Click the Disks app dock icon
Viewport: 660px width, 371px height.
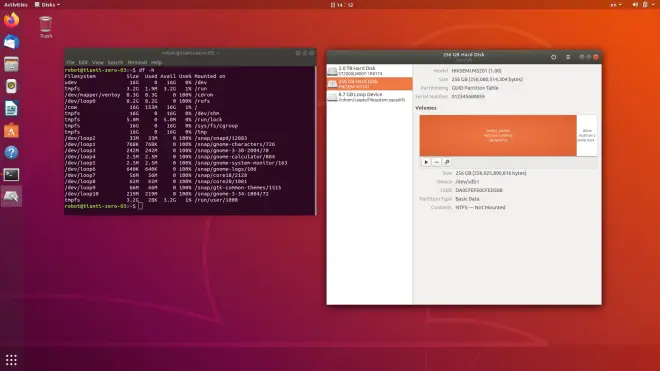pos(11,197)
